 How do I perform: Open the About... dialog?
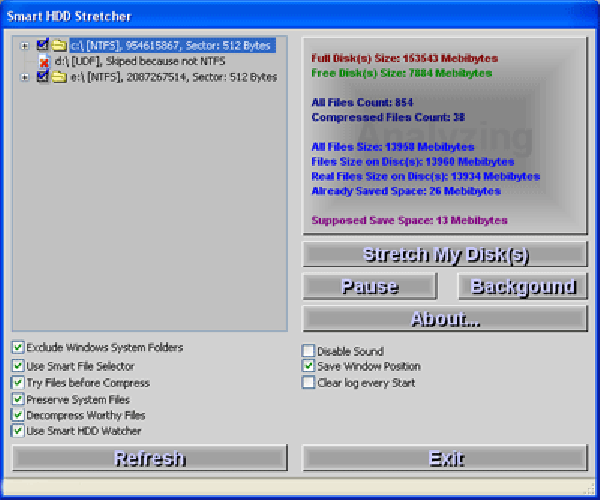coord(445,318)
